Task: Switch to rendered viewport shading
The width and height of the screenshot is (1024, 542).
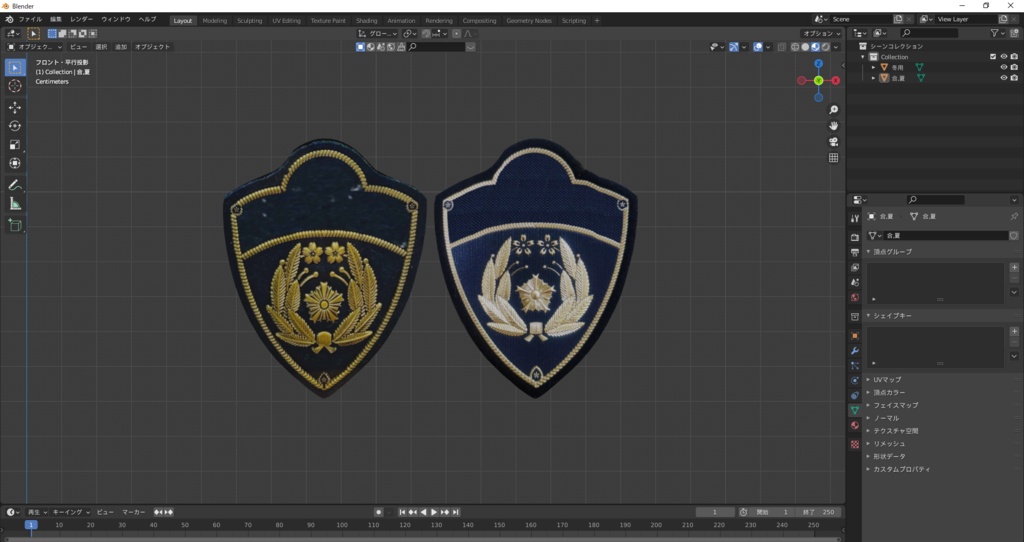Action: pos(826,47)
